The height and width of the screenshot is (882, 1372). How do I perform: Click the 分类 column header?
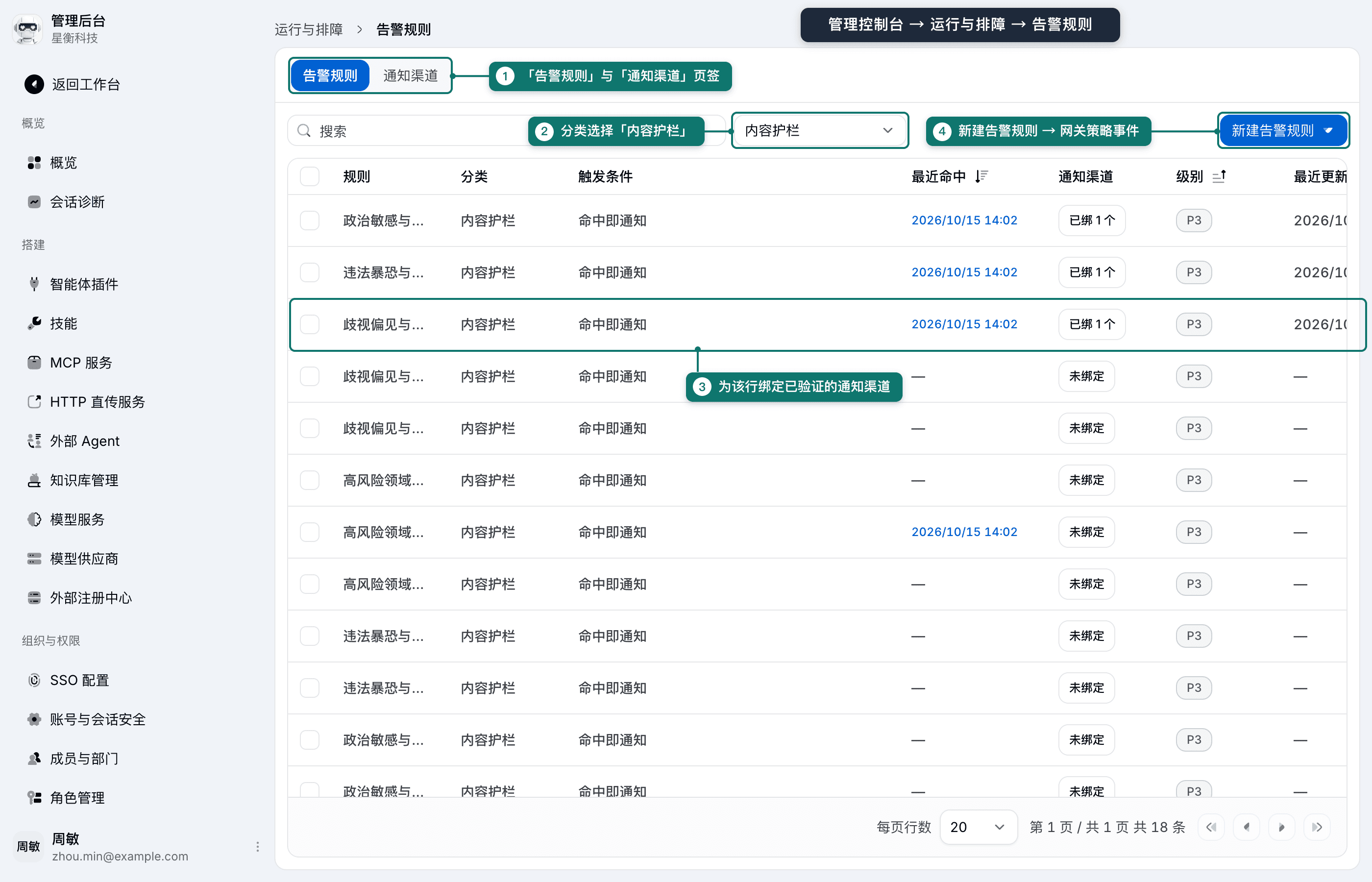474,176
